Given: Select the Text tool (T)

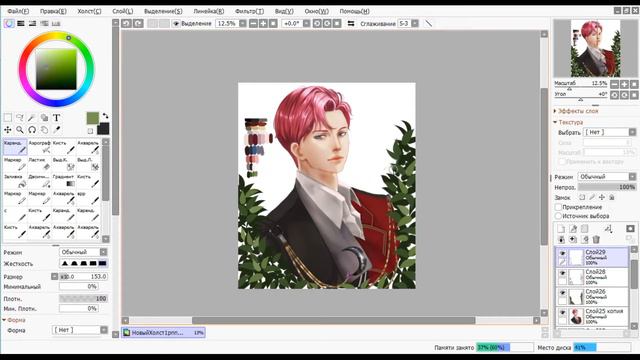Looking at the screenshot, I should [56, 118].
